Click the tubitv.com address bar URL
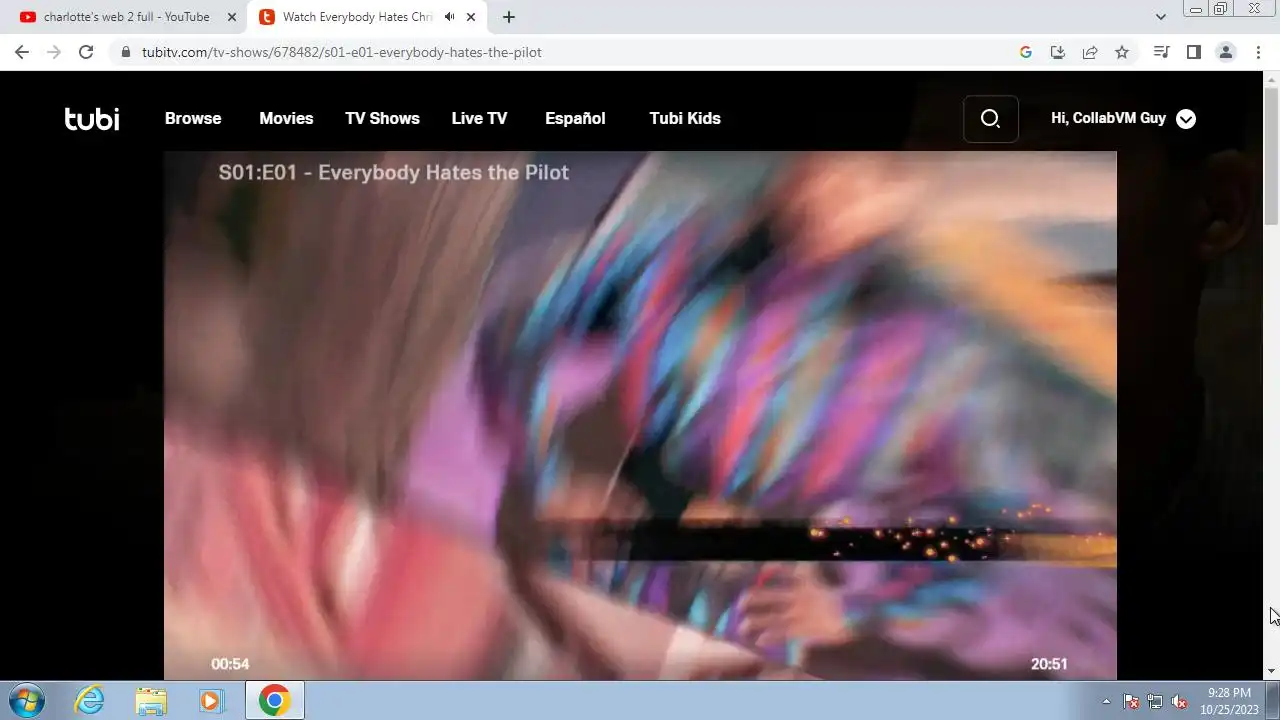1280x720 pixels. pyautogui.click(x=341, y=52)
